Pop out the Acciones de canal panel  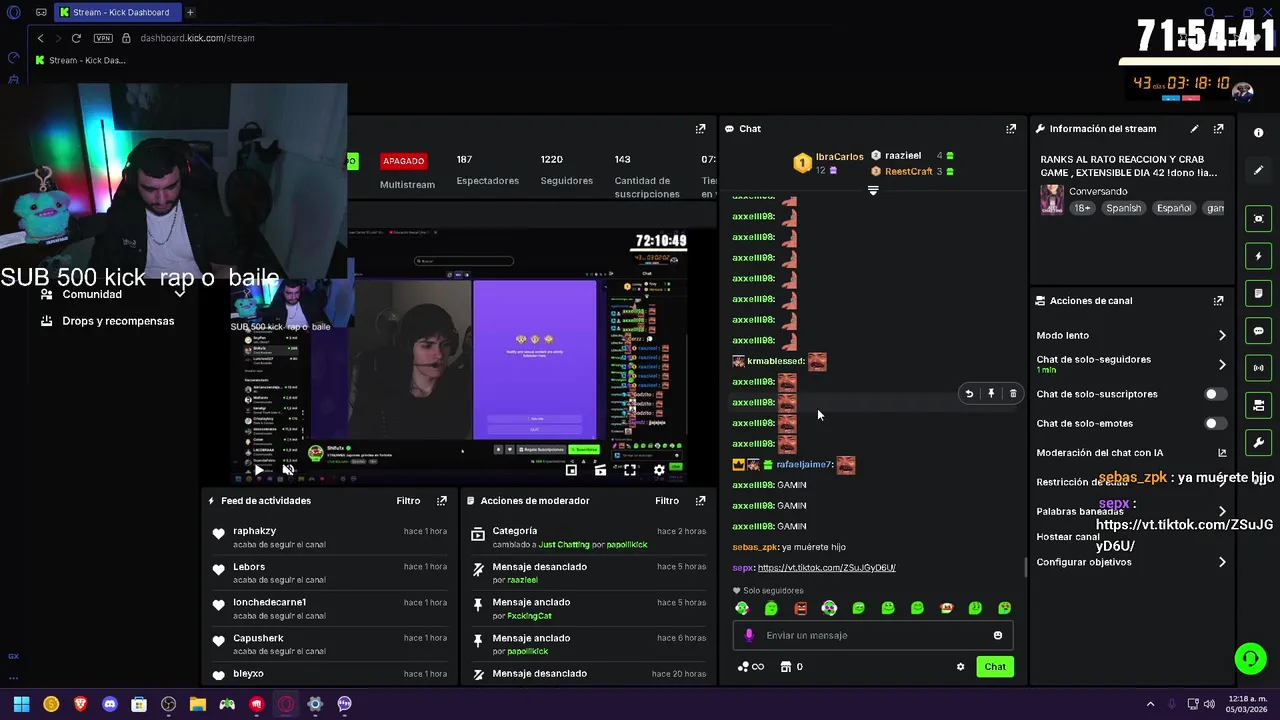tap(1218, 301)
